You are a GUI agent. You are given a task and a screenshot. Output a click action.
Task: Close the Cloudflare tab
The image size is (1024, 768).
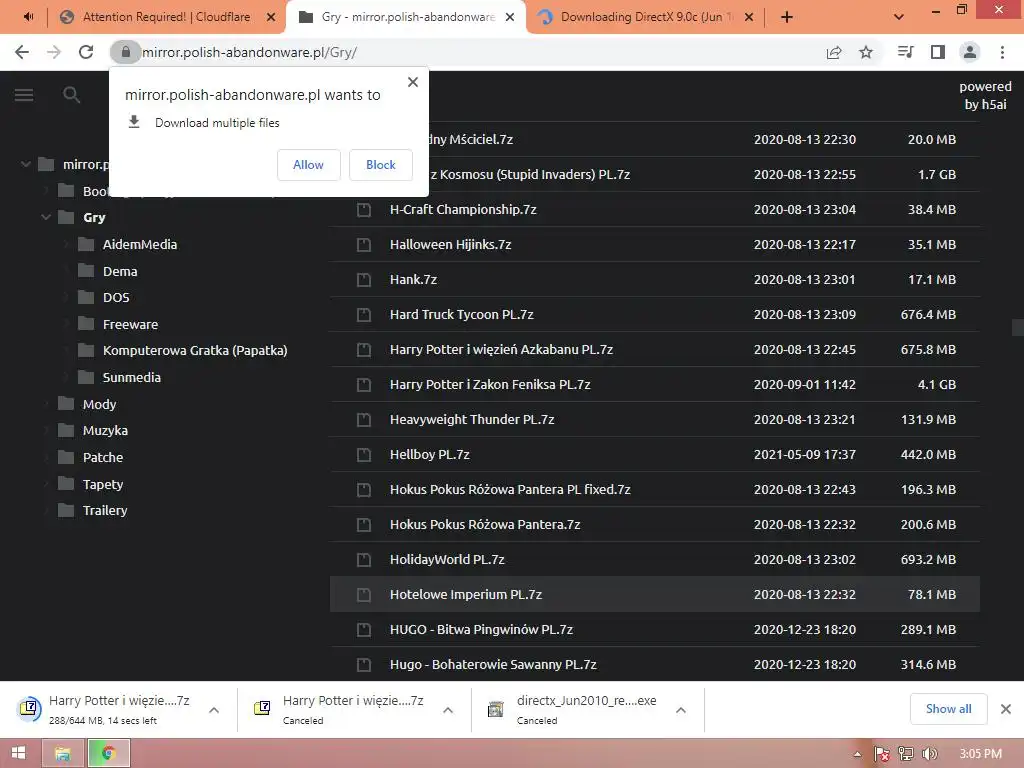pyautogui.click(x=271, y=17)
